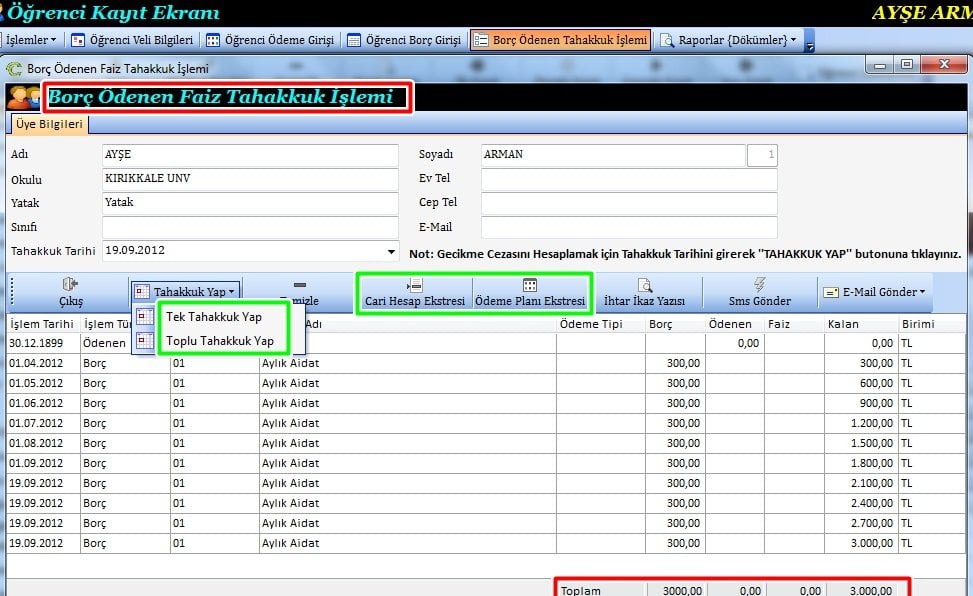Image resolution: width=973 pixels, height=596 pixels.
Task: Open Cari Hesap Ekstresi statement
Action: click(415, 293)
